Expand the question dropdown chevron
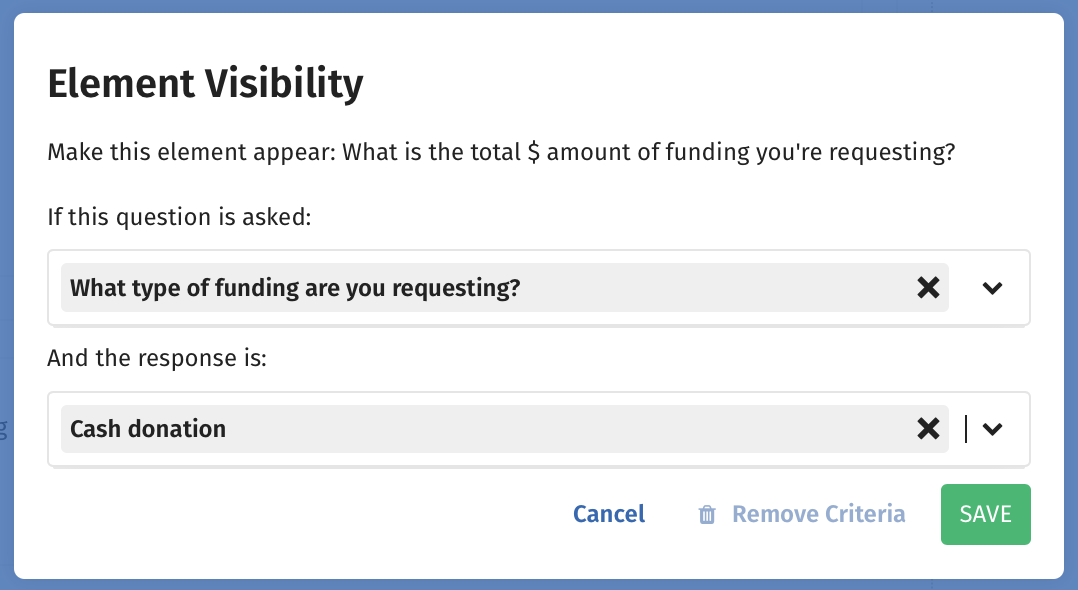Viewport: 1078px width, 590px height. (992, 287)
